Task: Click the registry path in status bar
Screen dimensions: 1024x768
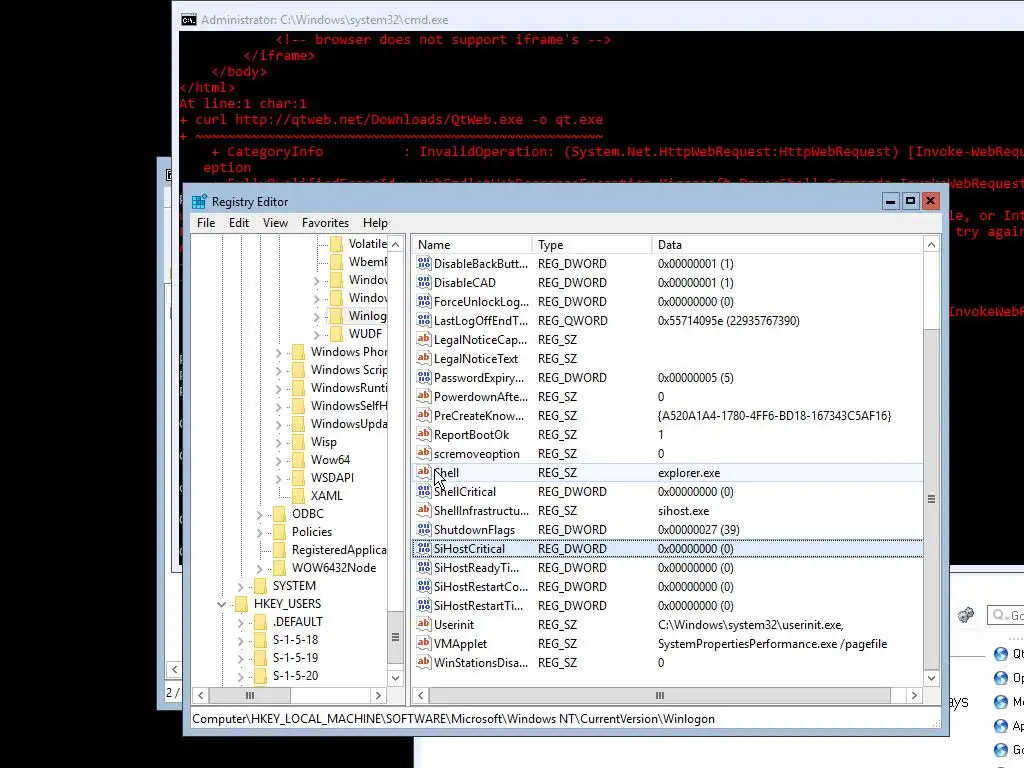Action: point(453,719)
